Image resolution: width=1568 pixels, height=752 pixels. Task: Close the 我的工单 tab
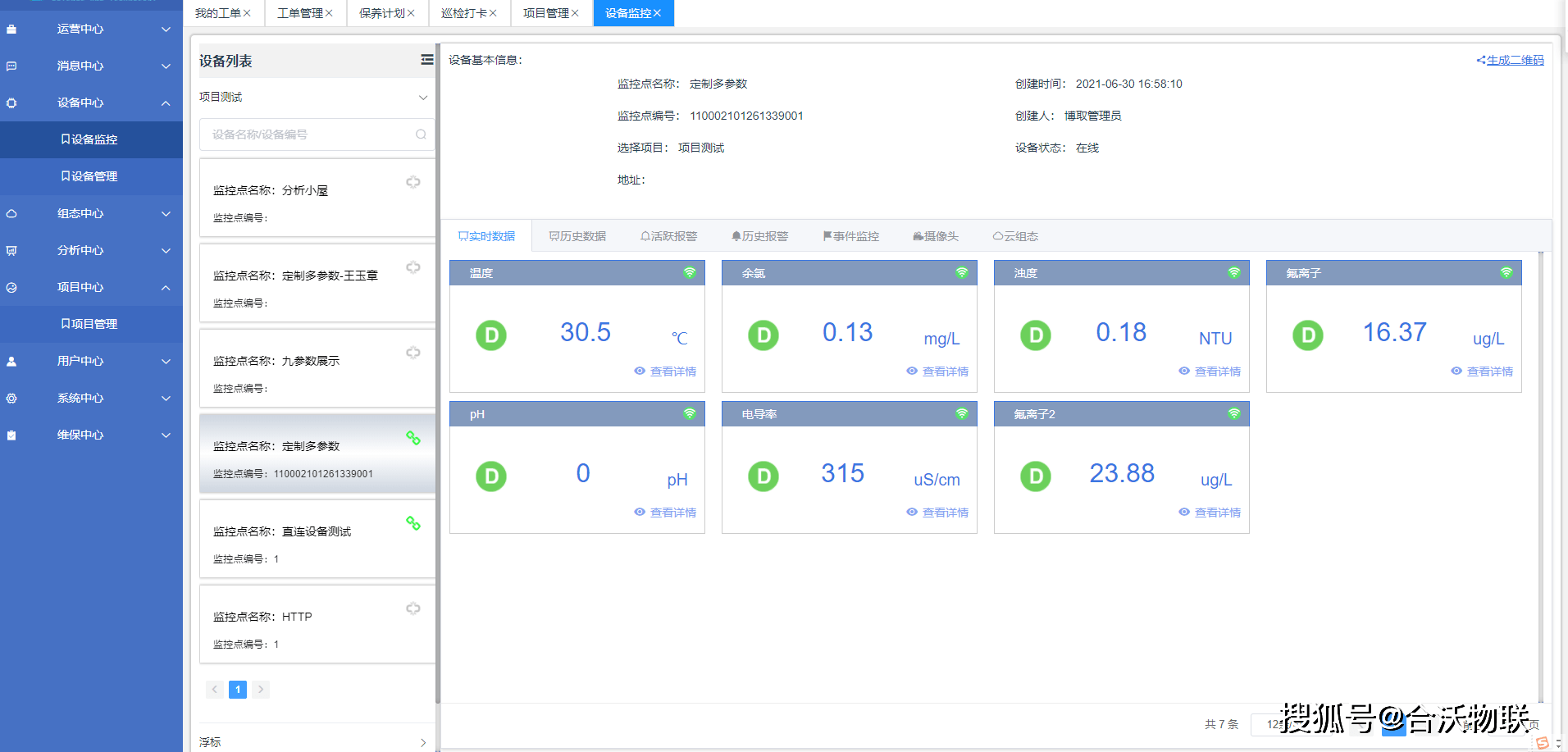247,13
